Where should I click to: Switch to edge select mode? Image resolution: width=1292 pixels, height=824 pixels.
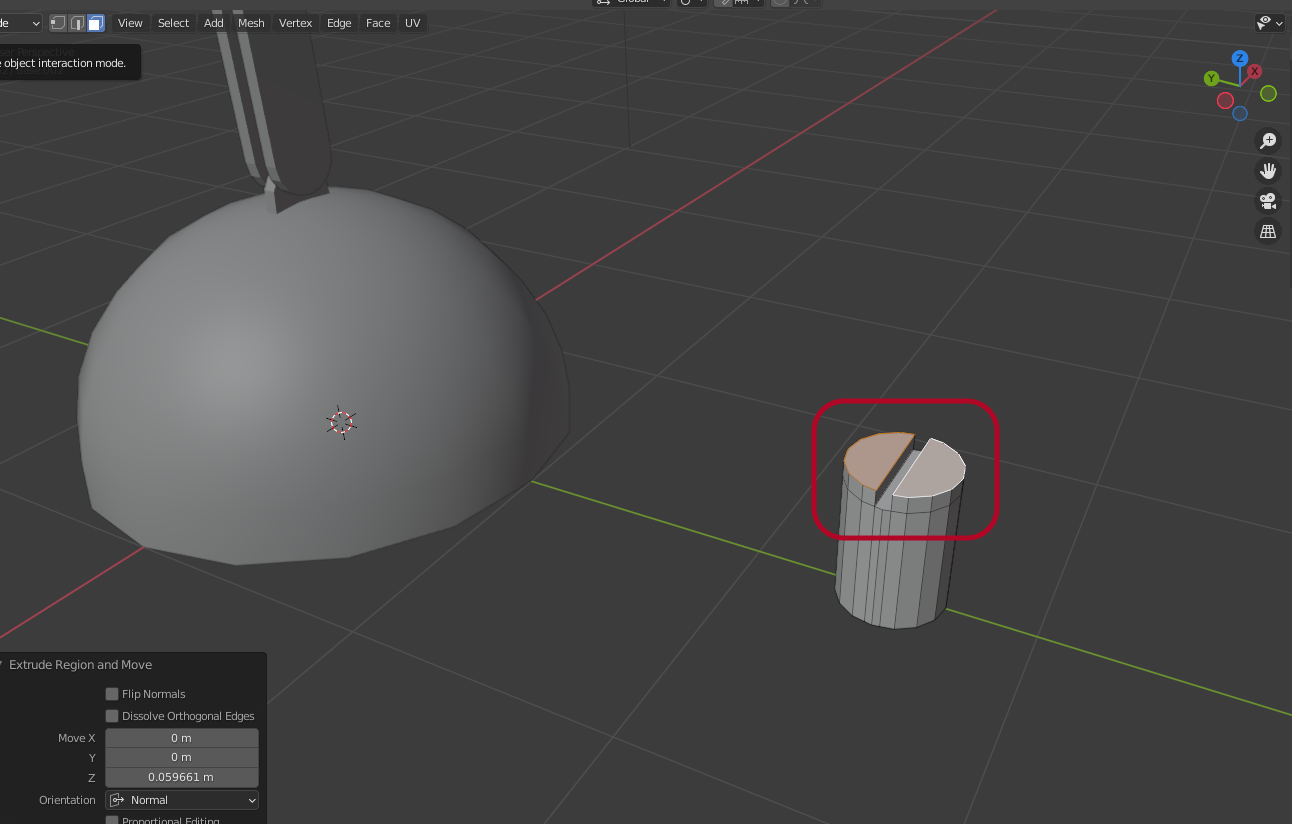(x=77, y=23)
